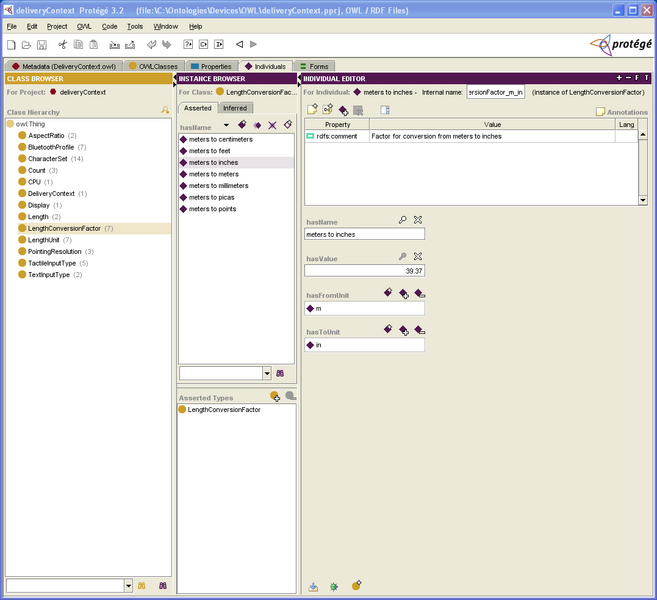
Task: Click the hasName delete value X icon
Action: 418,220
